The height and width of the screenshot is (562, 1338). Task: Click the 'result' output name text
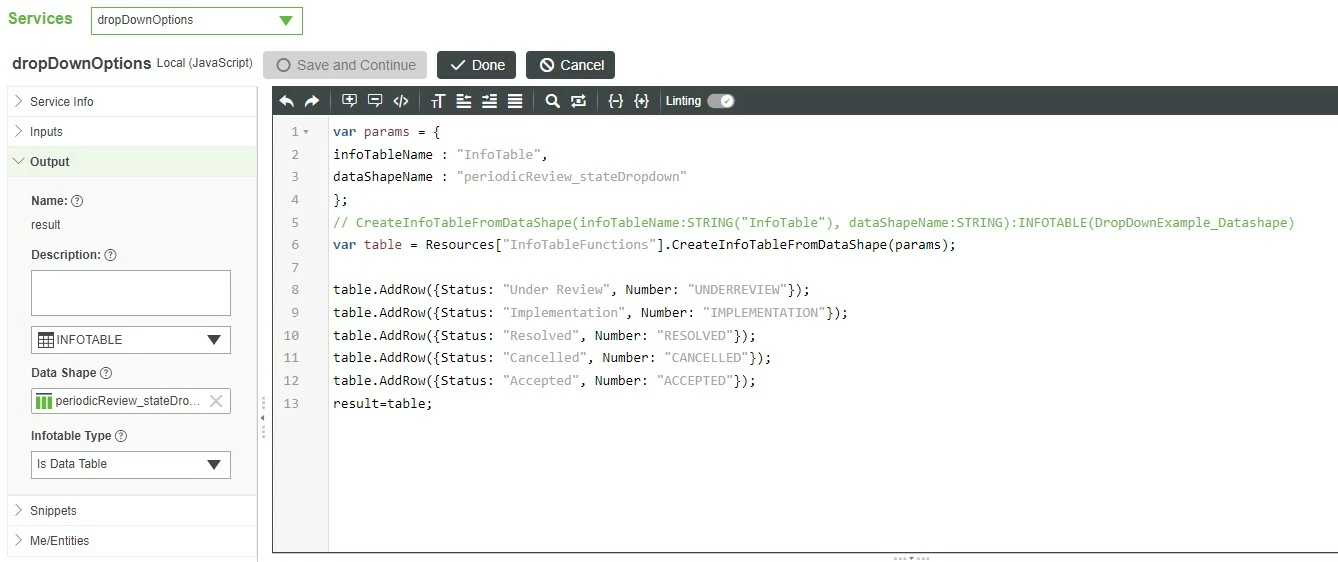pos(46,225)
